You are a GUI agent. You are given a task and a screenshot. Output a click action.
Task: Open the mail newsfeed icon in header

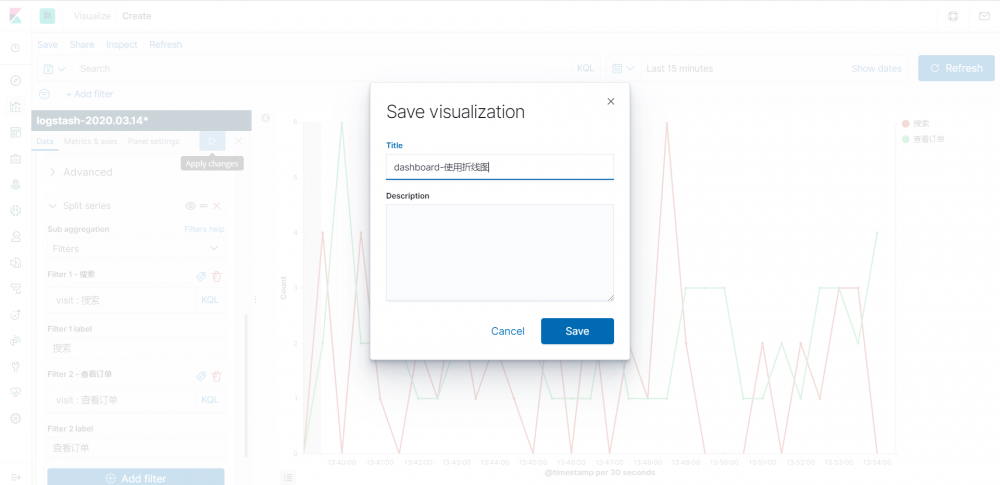984,17
